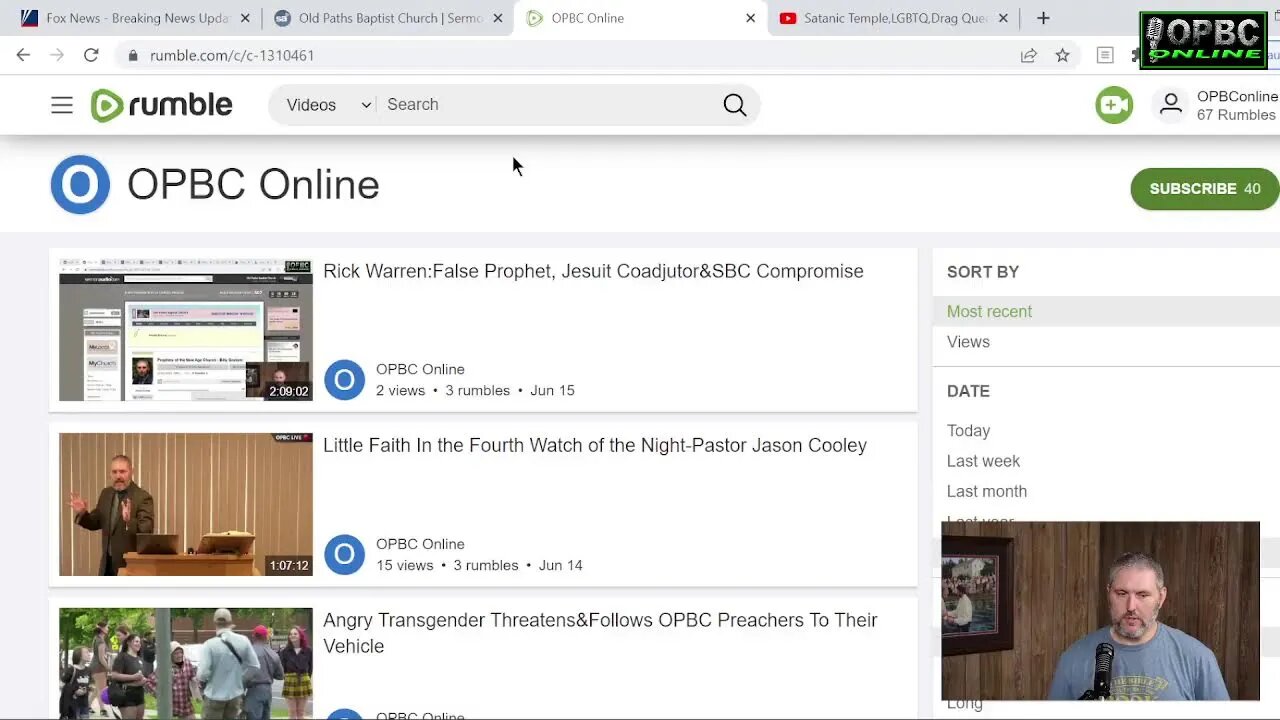Go to Rumble home via logo
1280x720 pixels.
(x=161, y=105)
